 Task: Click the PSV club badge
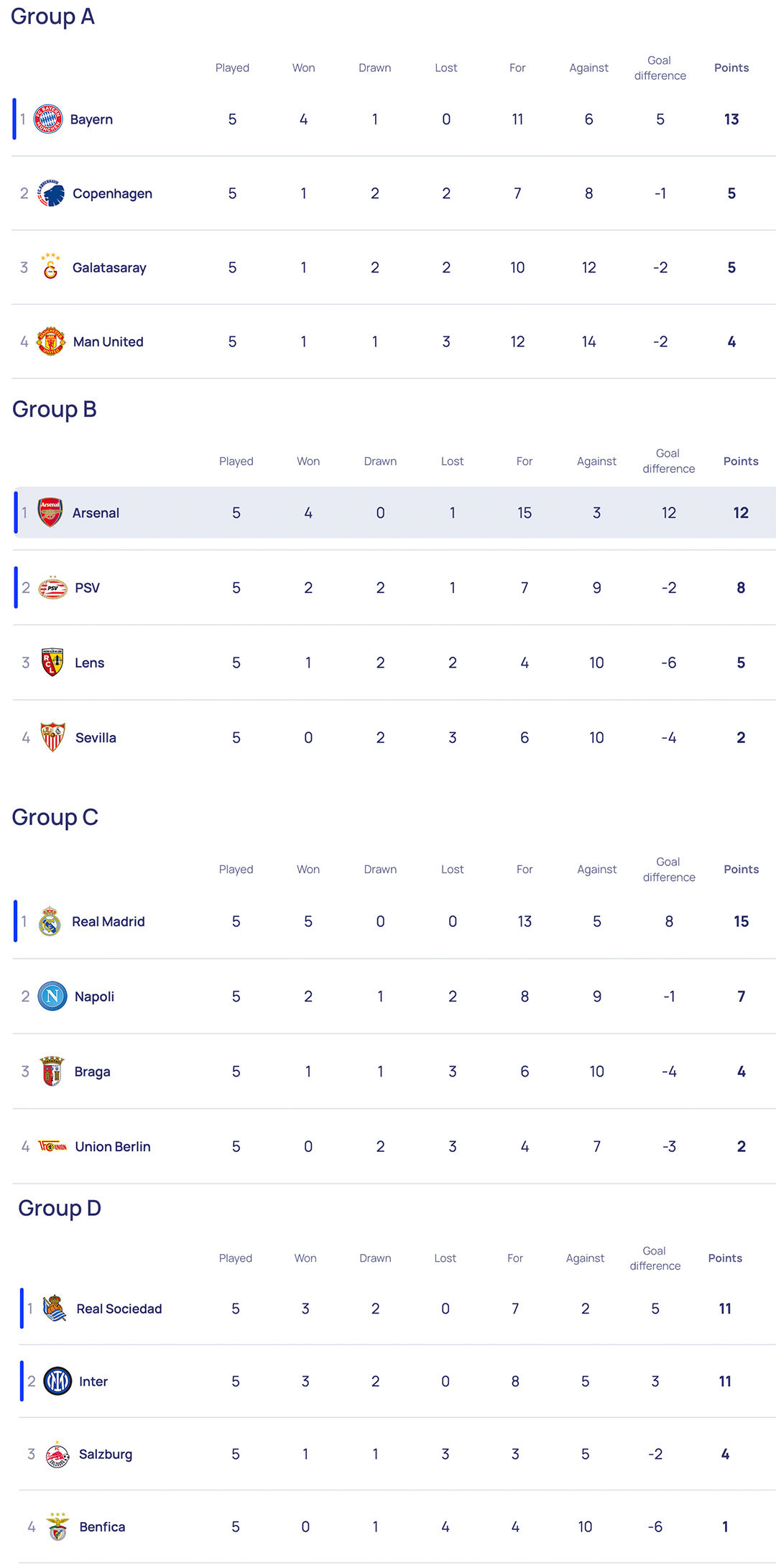point(52,588)
